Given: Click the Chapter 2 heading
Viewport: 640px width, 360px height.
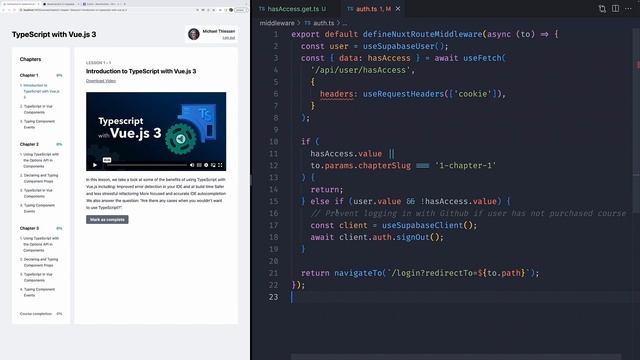Looking at the screenshot, I should (x=29, y=144).
